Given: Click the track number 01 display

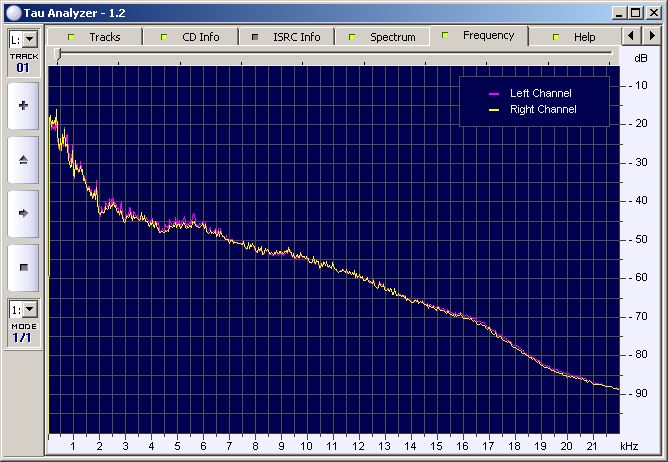Looking at the screenshot, I should click(x=23, y=68).
